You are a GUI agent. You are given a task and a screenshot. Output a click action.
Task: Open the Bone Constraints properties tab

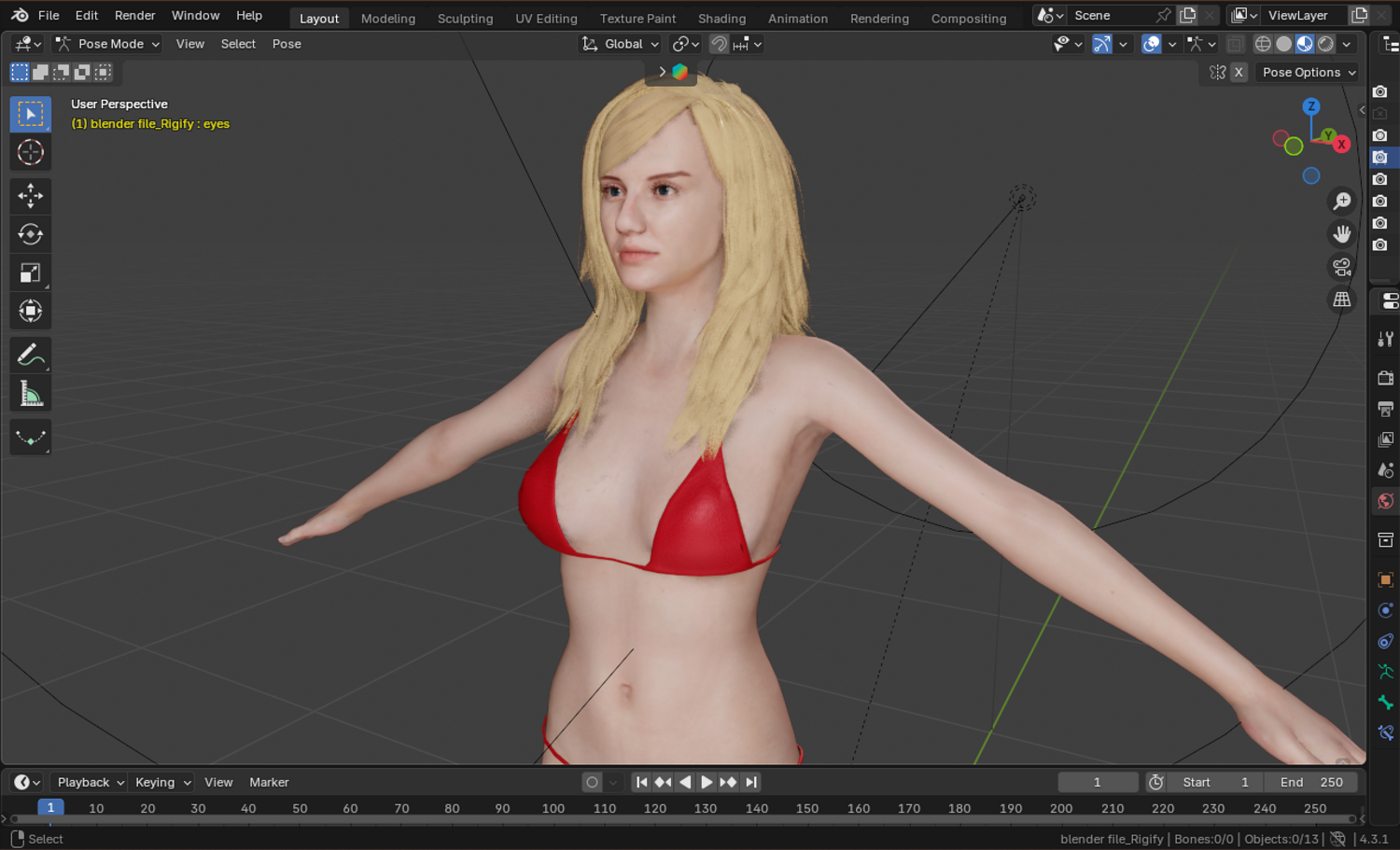[x=1386, y=733]
